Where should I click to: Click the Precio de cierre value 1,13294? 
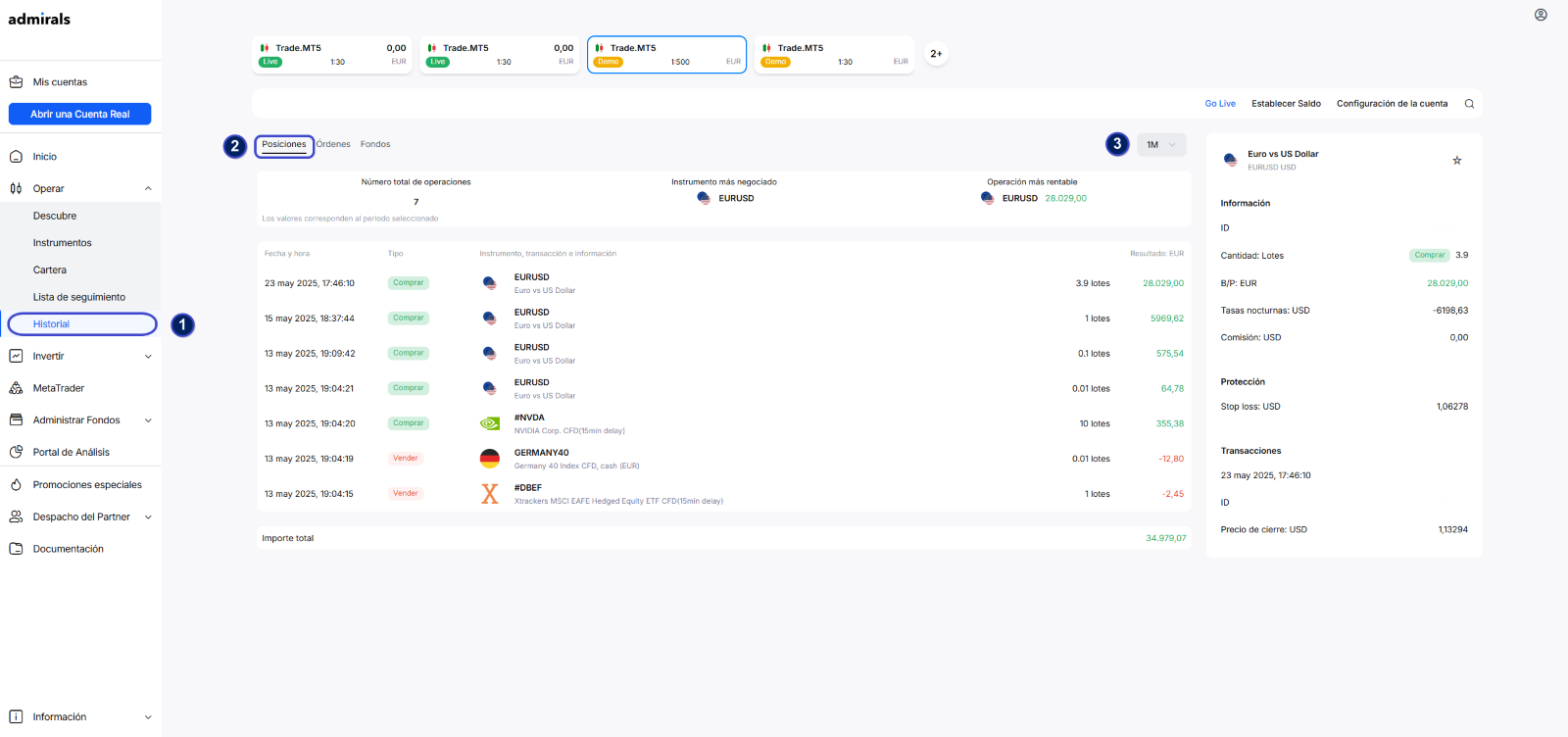(1452, 530)
